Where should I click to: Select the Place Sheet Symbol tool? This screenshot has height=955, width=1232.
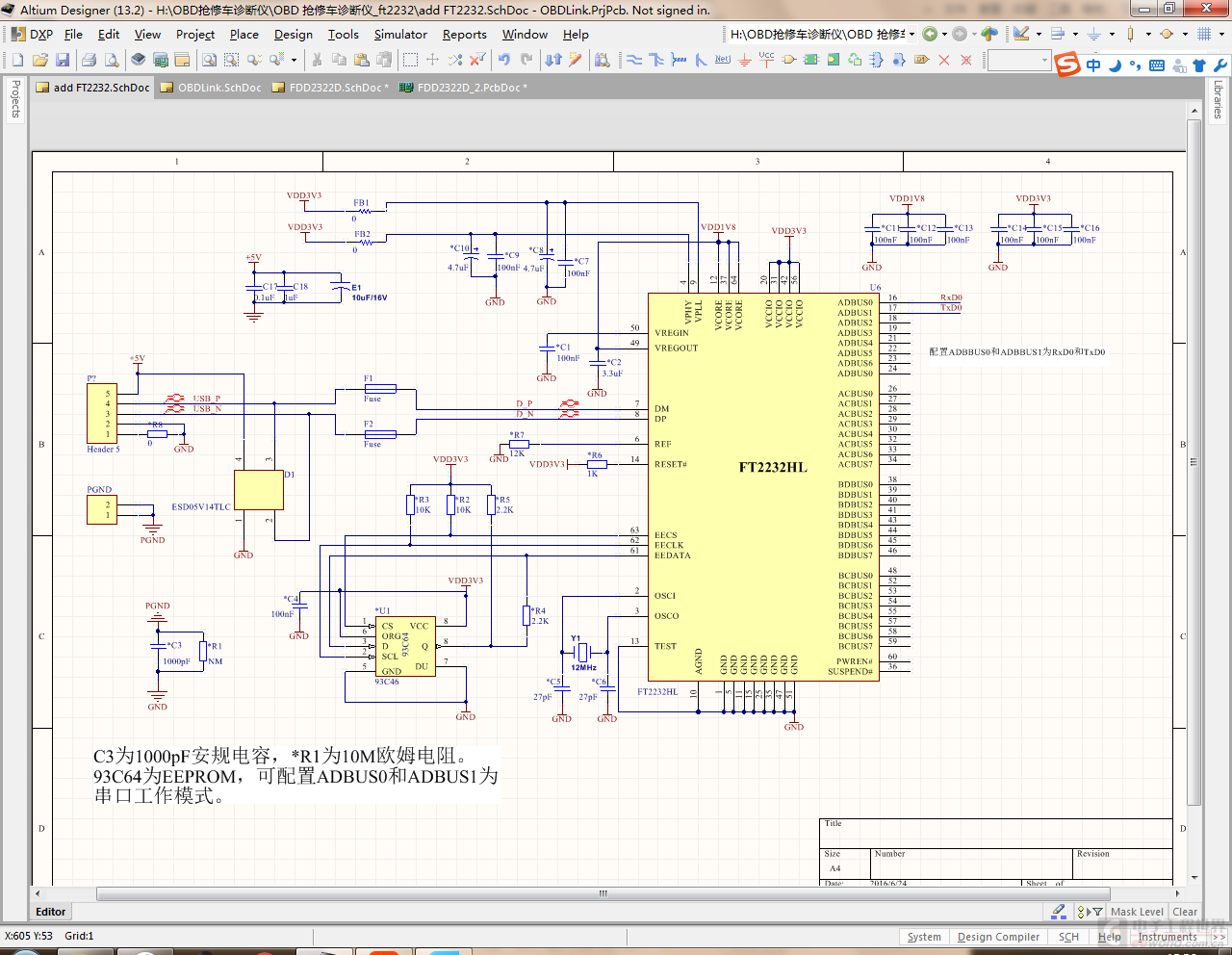click(x=811, y=60)
